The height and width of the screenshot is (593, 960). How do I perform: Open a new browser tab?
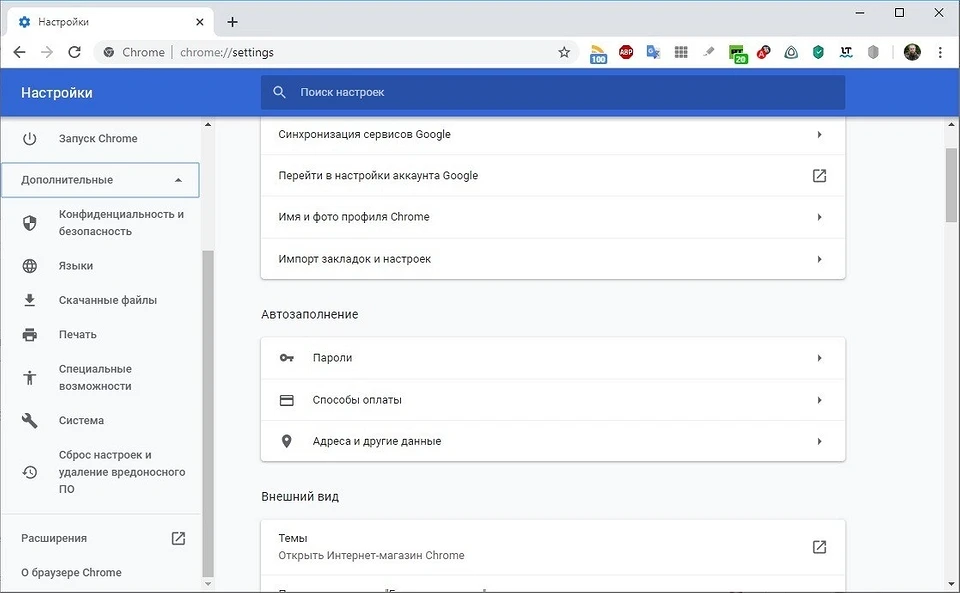tap(233, 21)
